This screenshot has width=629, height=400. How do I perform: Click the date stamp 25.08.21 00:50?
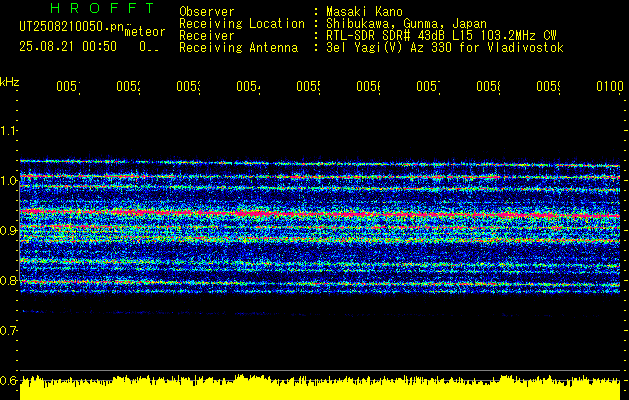click(x=68, y=47)
